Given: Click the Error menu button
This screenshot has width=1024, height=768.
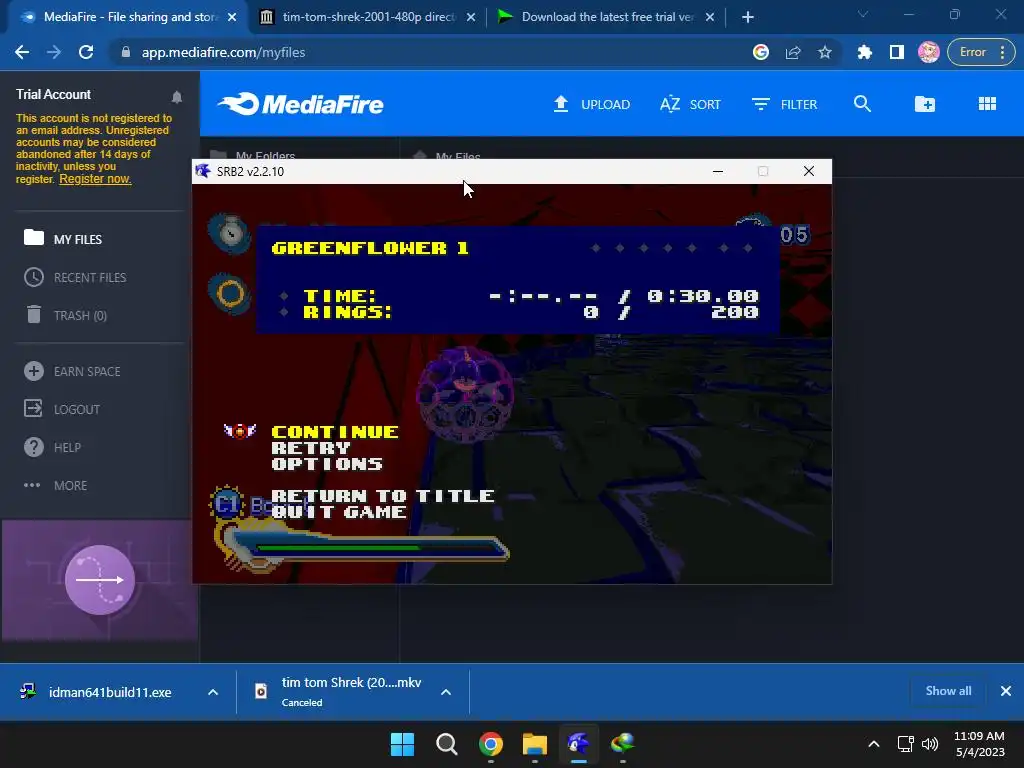Looking at the screenshot, I should pyautogui.click(x=981, y=52).
